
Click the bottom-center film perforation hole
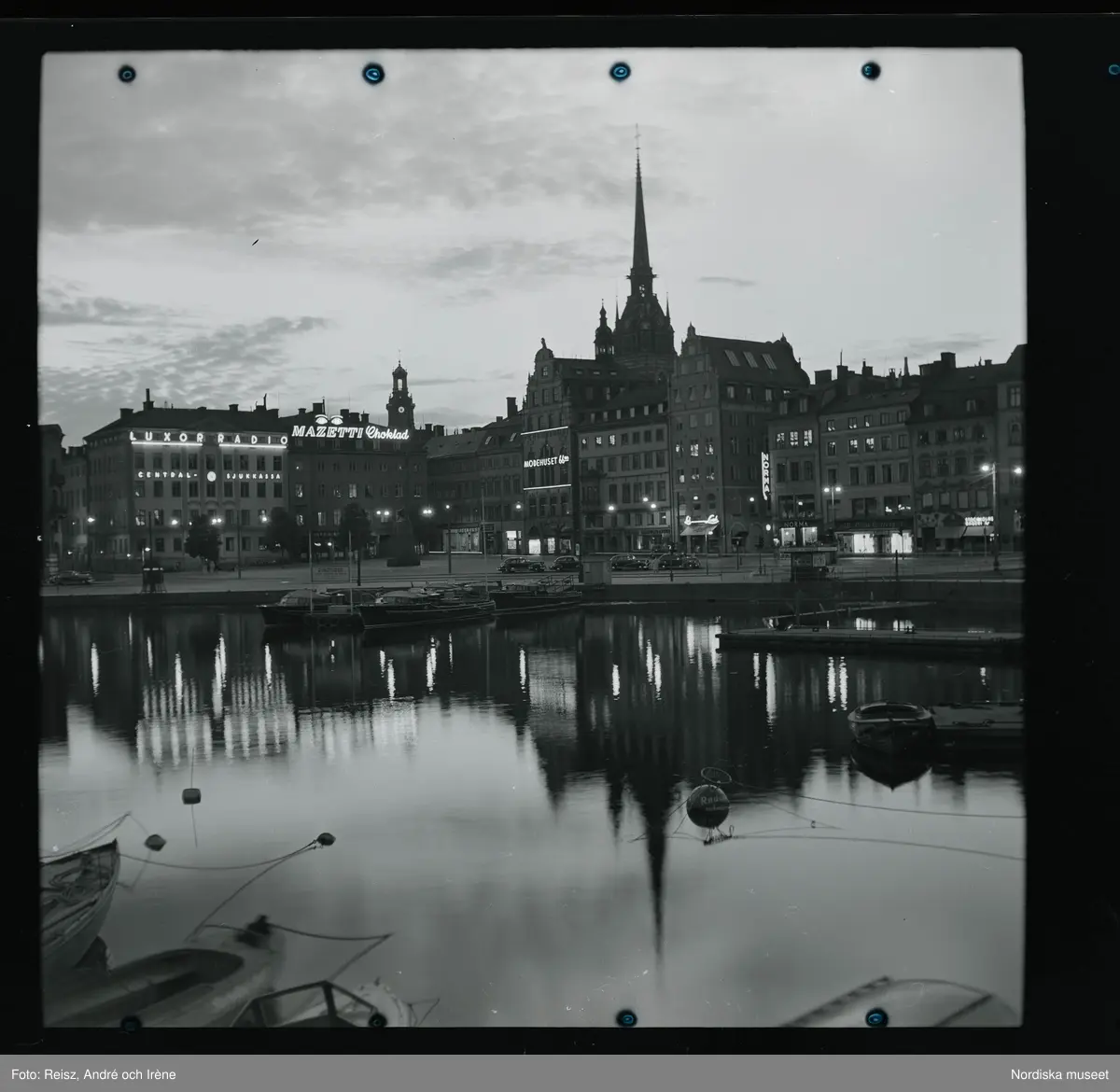point(626,1016)
